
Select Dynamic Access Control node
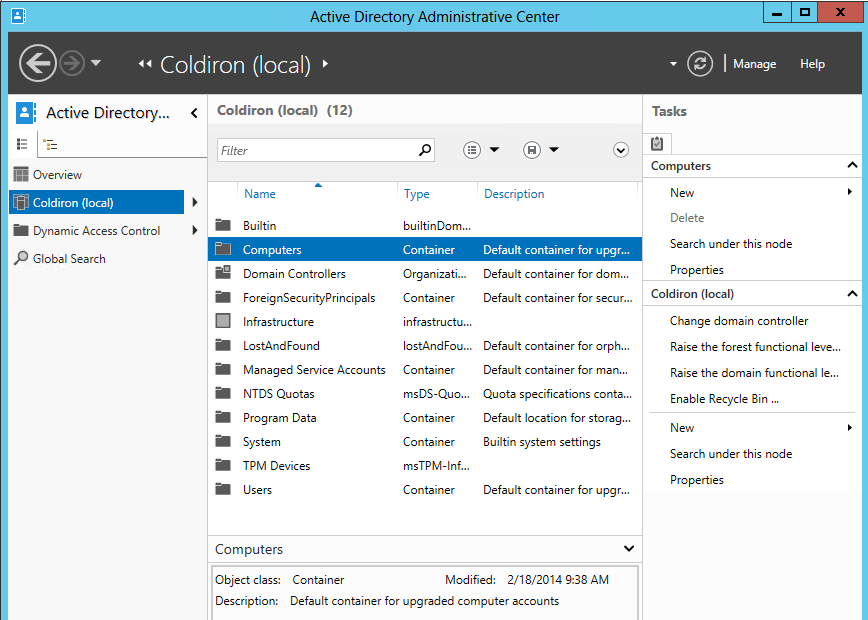96,230
